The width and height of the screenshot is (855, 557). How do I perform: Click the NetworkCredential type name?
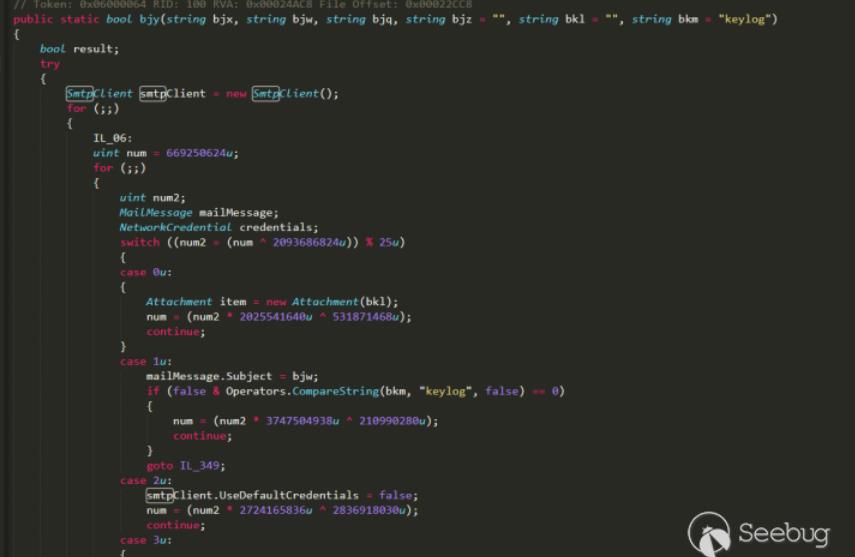tap(175, 227)
